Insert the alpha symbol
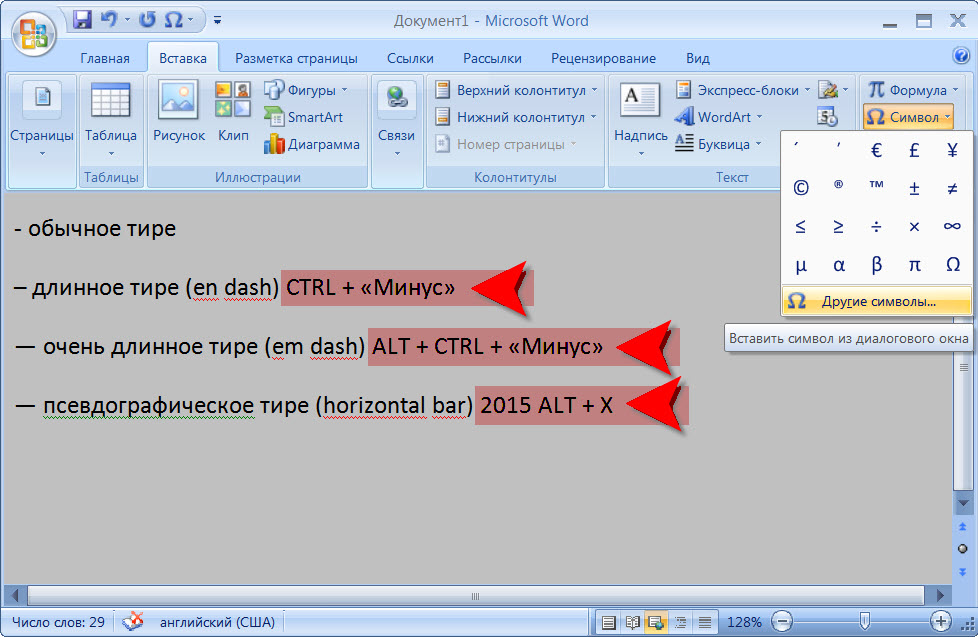 pyautogui.click(x=838, y=265)
